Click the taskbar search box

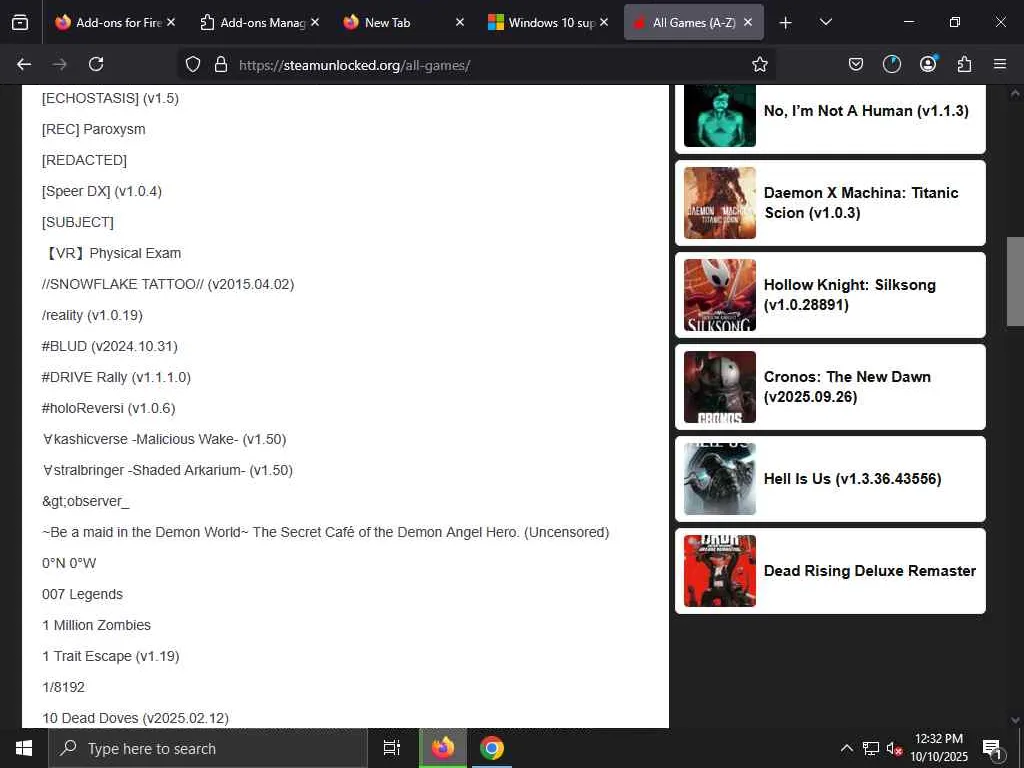point(208,748)
